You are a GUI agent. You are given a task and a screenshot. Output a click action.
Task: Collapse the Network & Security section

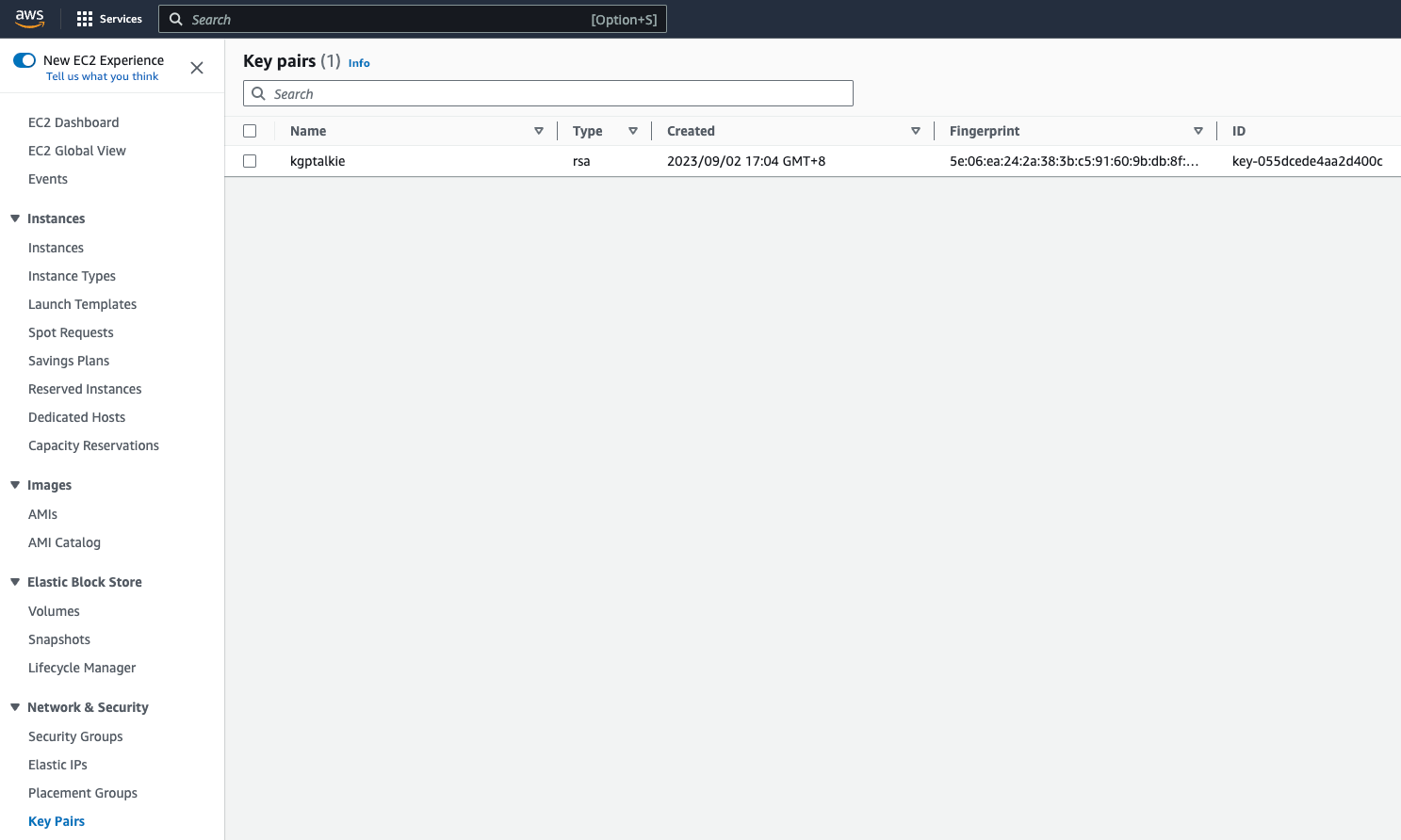[15, 707]
